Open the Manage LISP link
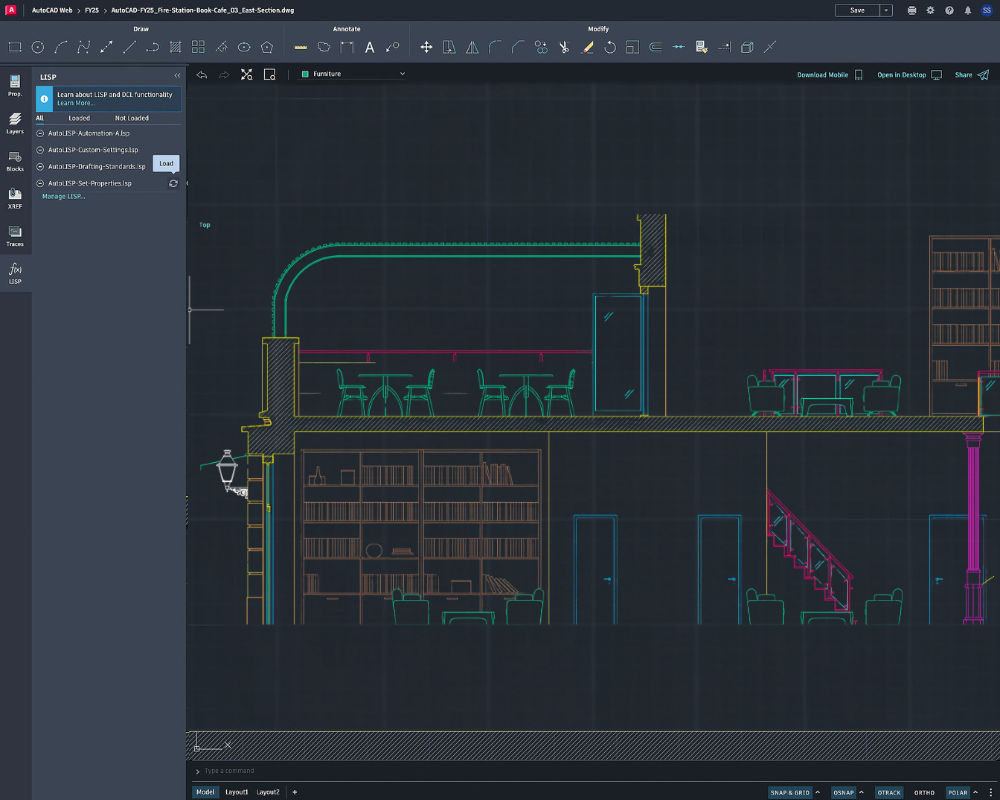Image resolution: width=1000 pixels, height=800 pixels. coord(63,196)
